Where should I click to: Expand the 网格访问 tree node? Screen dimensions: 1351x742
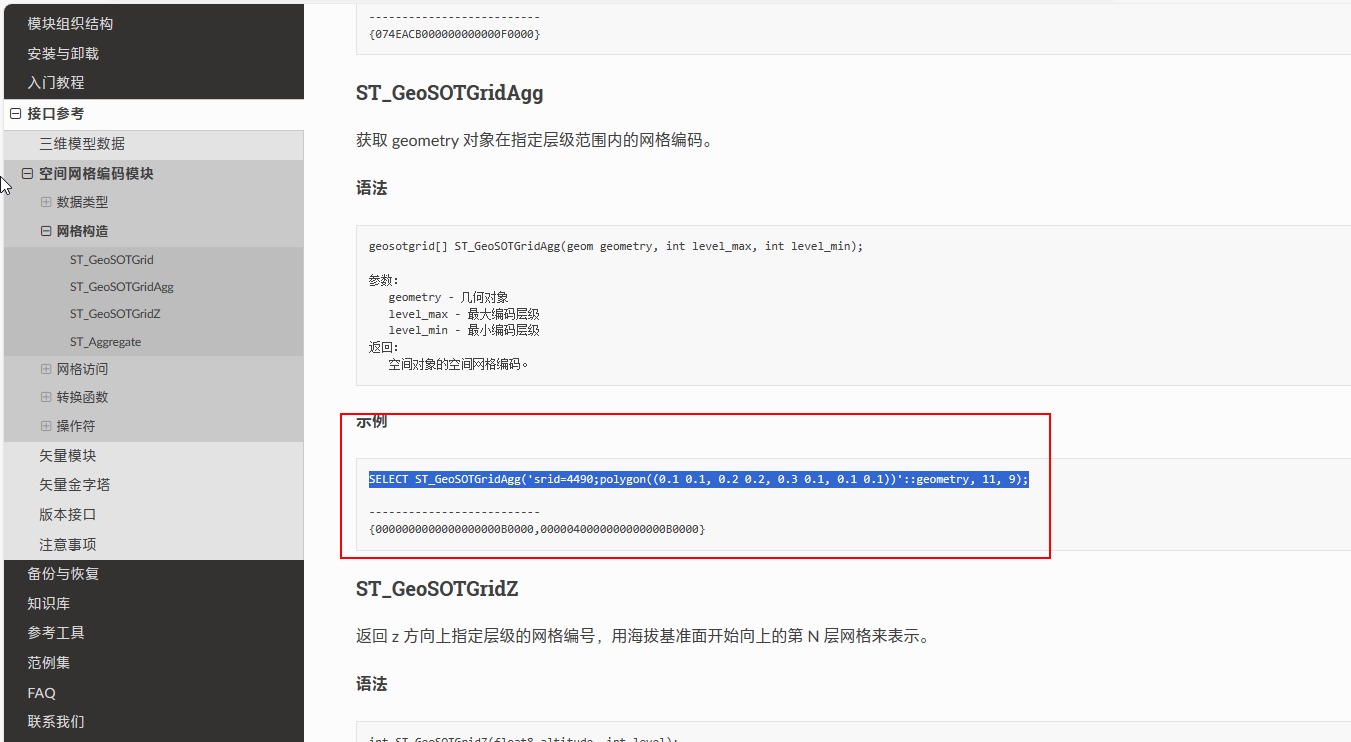pos(46,369)
